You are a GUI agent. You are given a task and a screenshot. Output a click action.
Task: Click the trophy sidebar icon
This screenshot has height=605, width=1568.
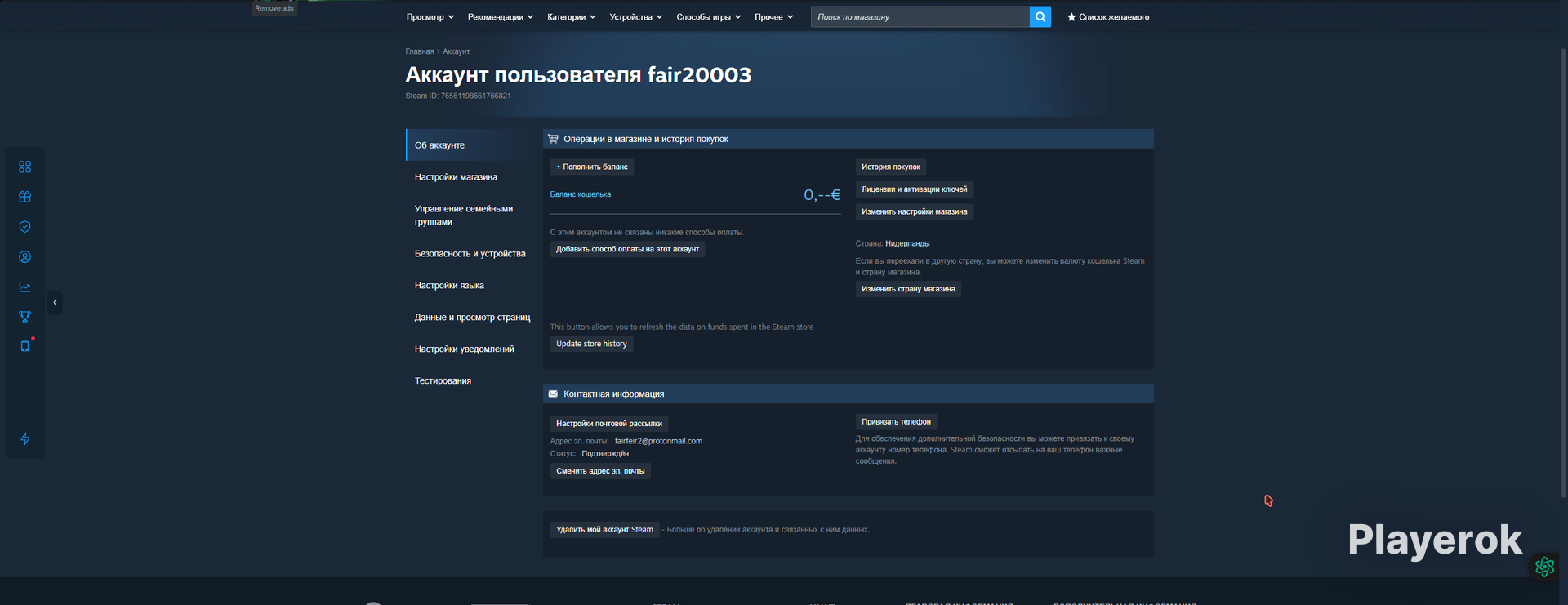click(25, 317)
